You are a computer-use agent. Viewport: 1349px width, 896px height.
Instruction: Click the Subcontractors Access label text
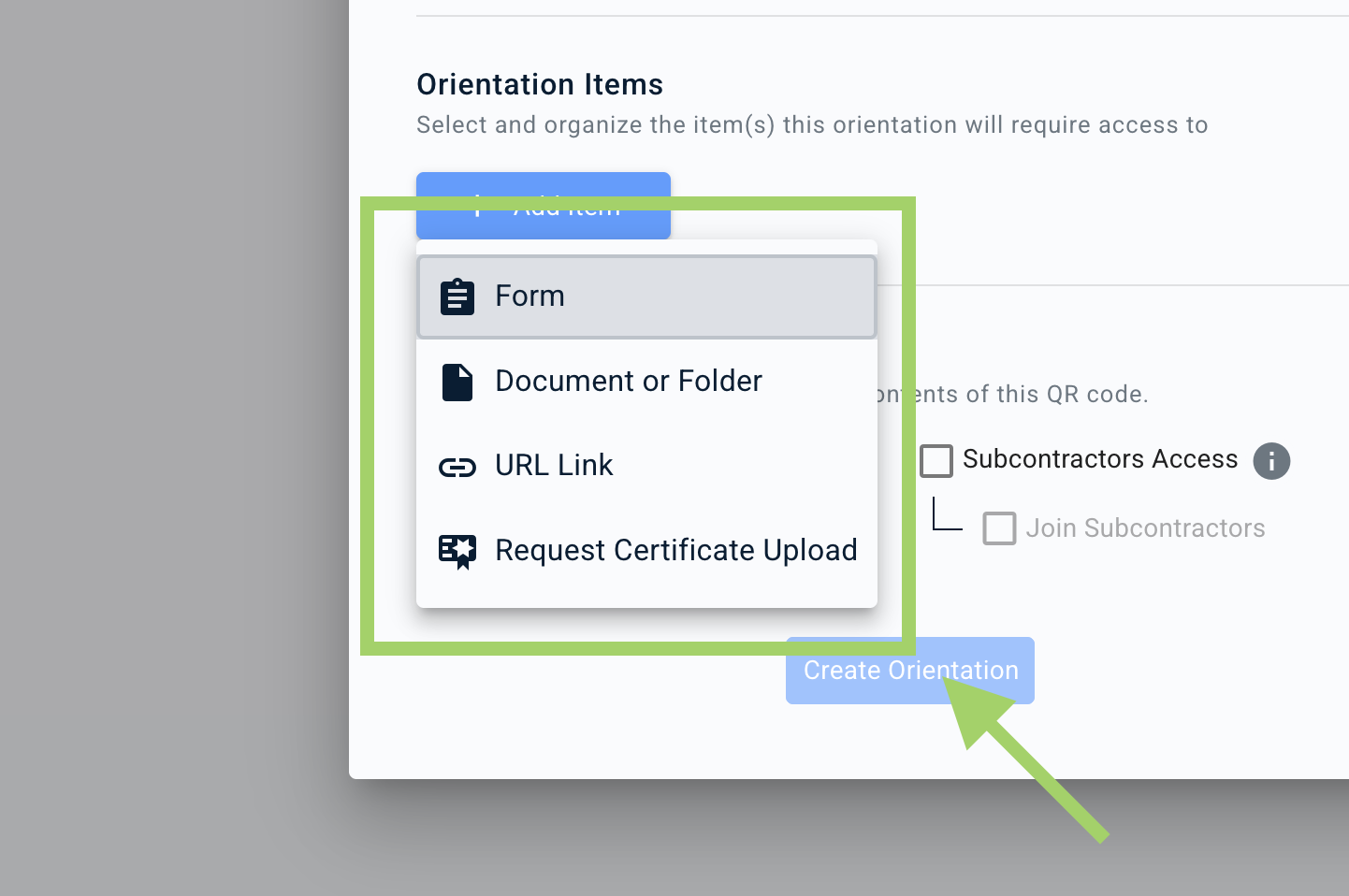click(x=1099, y=459)
